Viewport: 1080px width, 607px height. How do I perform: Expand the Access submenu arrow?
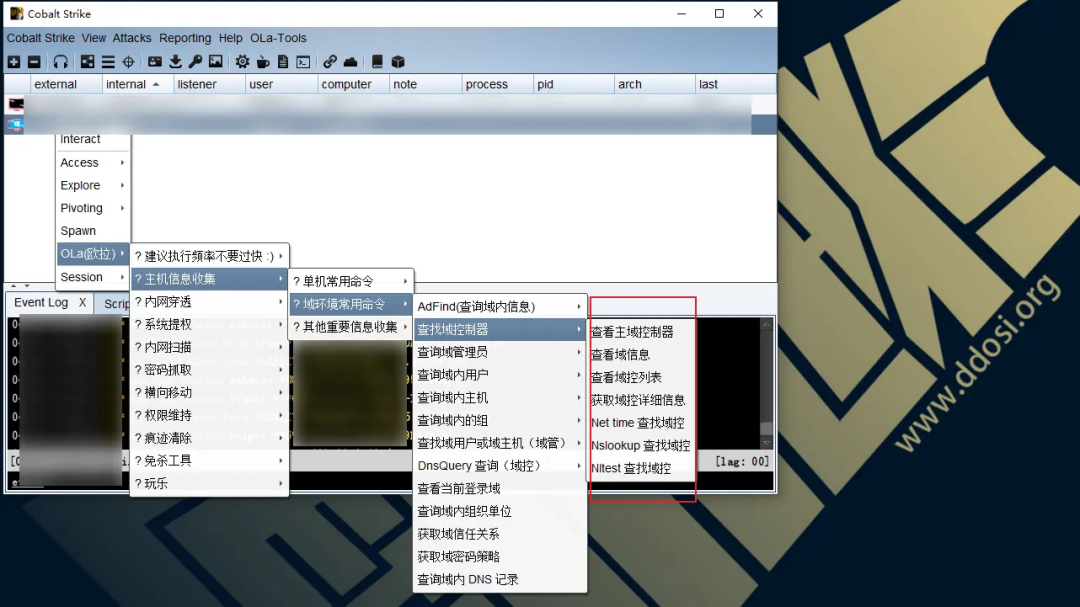pos(123,163)
